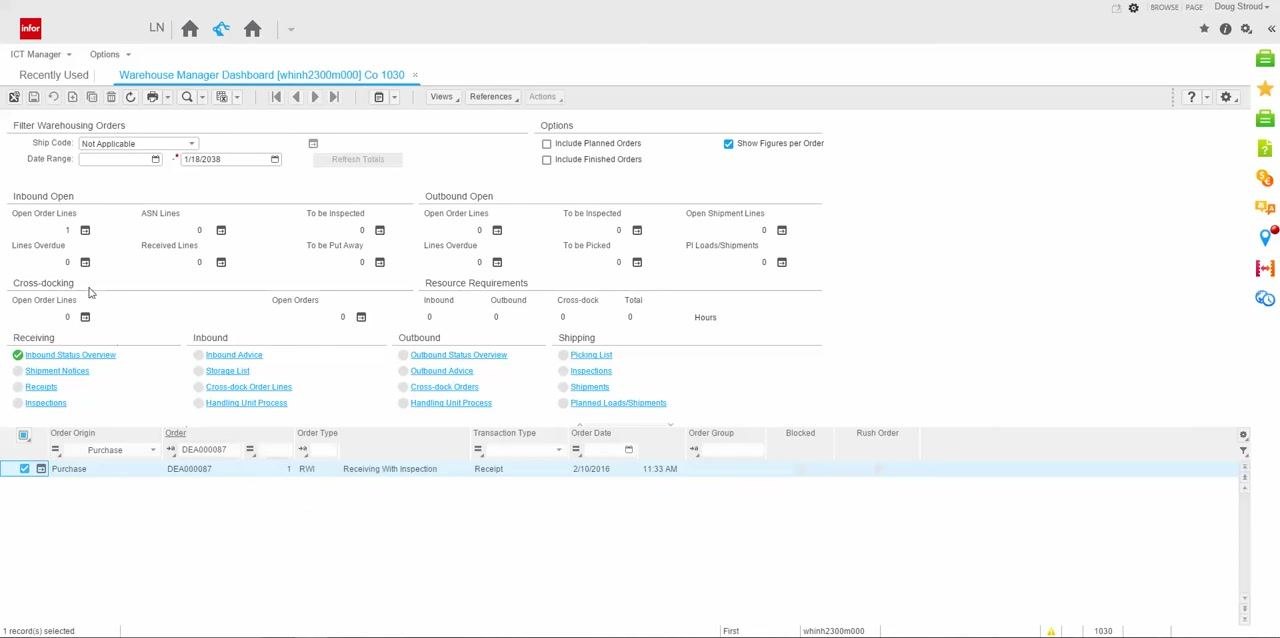Viewport: 1280px width, 638px height.
Task: Enable Include Planned Orders checkbox
Action: tap(547, 143)
